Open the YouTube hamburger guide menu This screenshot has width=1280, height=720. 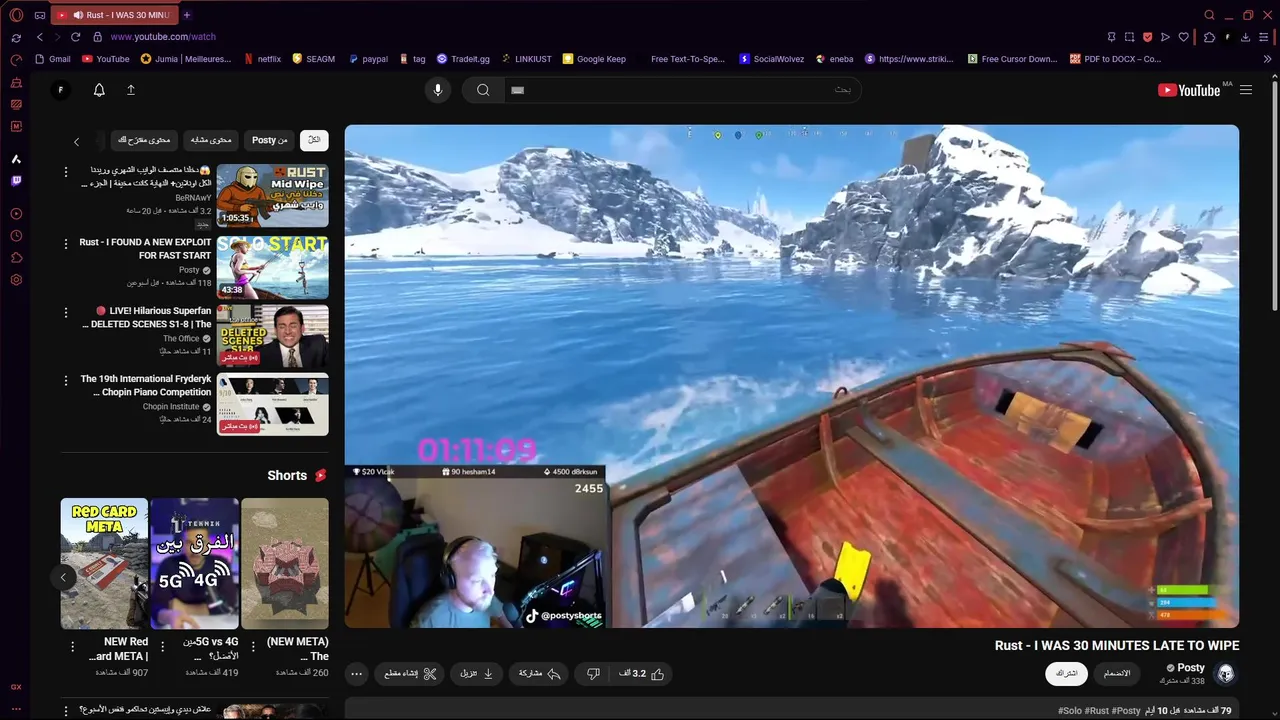[x=1246, y=90]
